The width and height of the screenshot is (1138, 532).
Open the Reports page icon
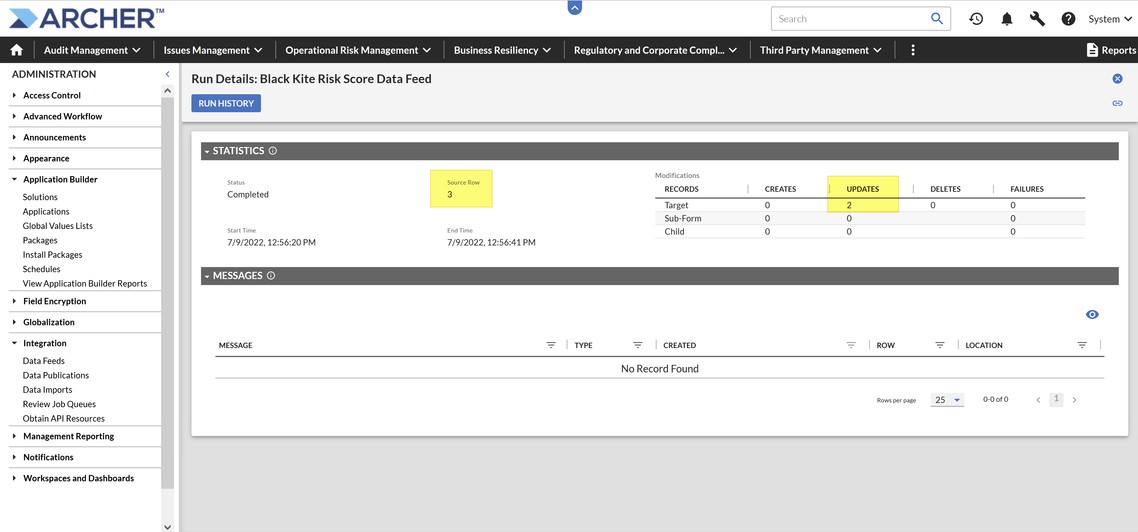1092,50
